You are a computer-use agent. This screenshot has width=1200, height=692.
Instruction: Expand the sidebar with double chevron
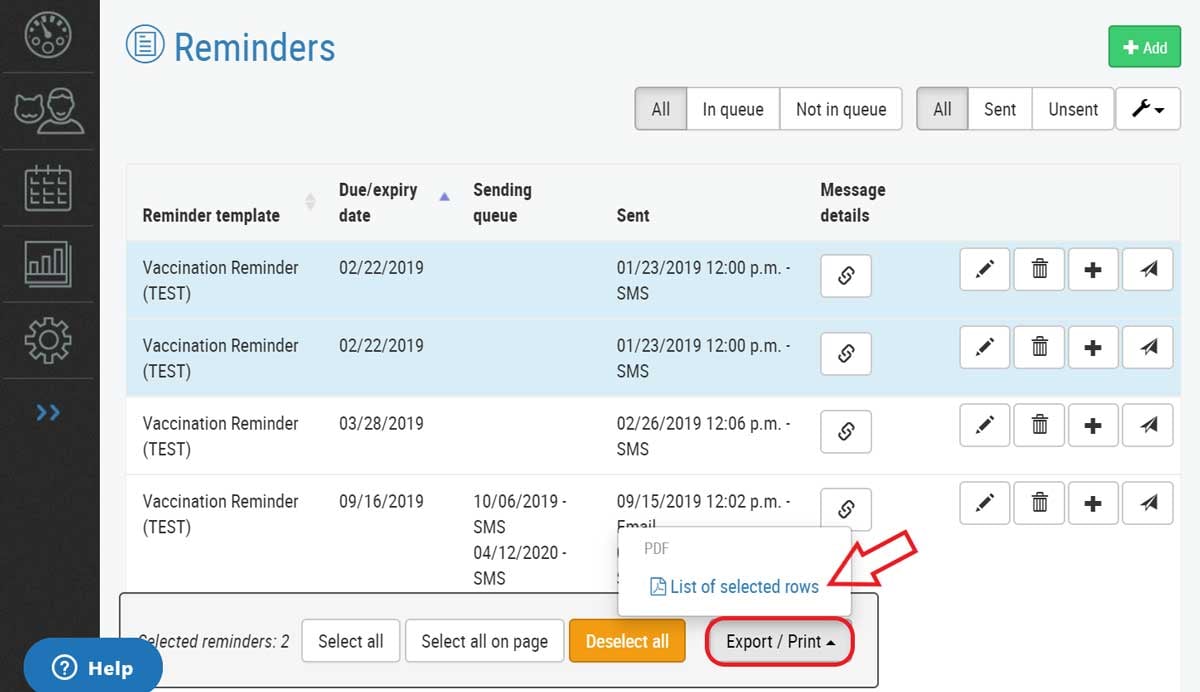(x=48, y=412)
